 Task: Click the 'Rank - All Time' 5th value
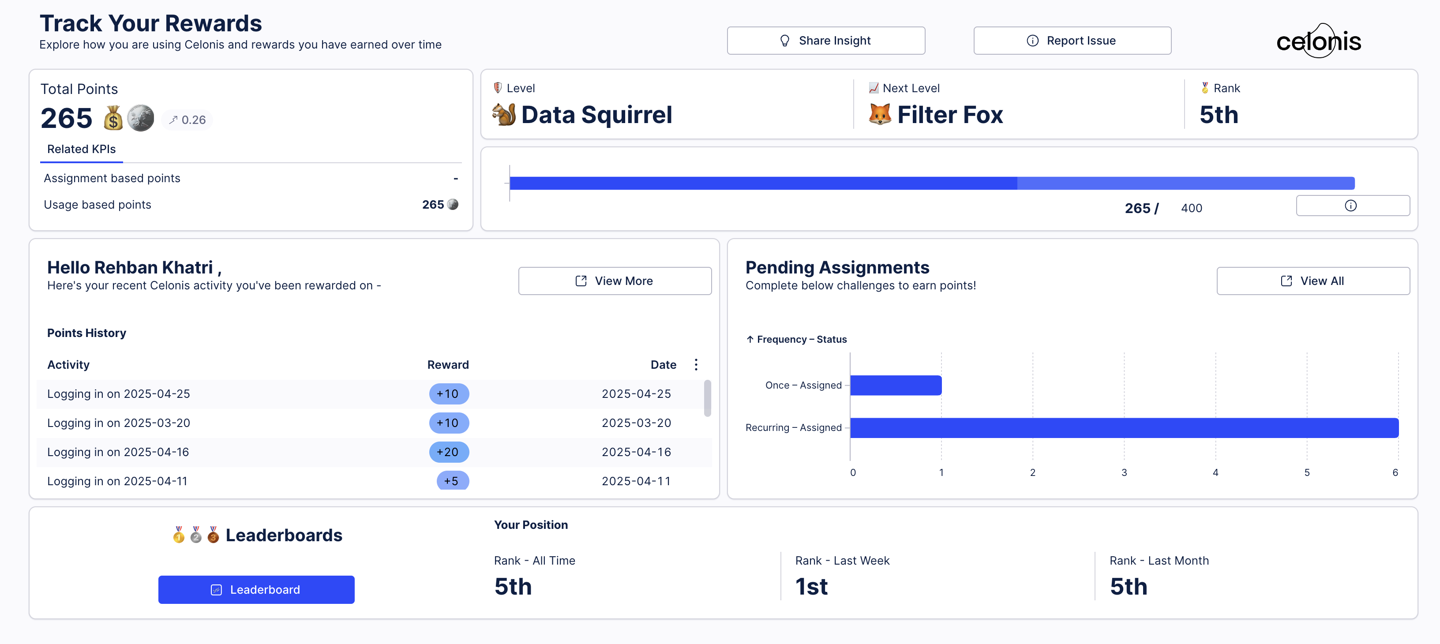click(x=513, y=587)
